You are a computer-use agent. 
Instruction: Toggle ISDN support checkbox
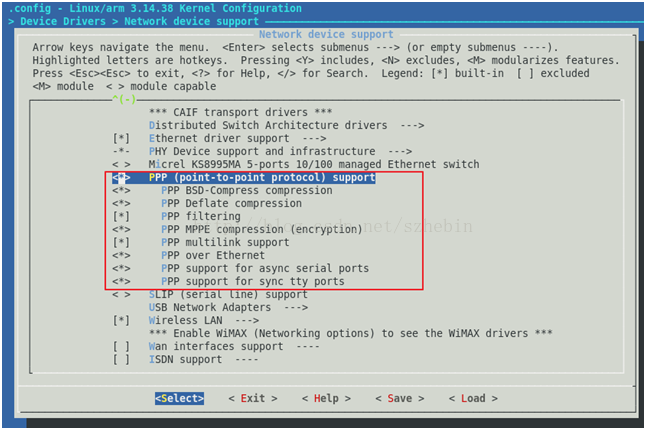[121, 360]
